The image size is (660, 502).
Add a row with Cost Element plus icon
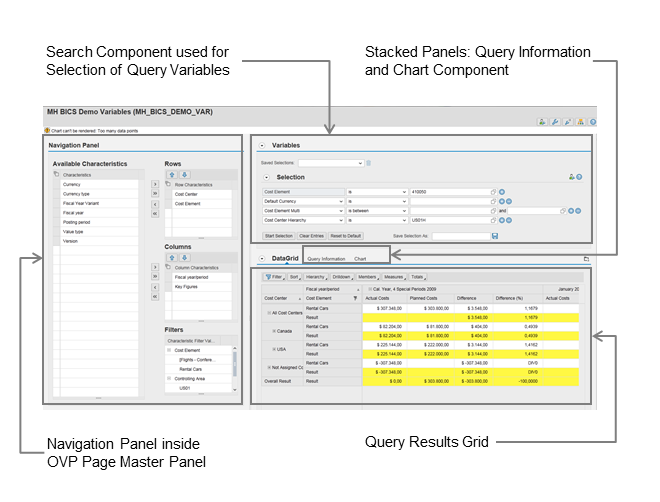pos(502,192)
